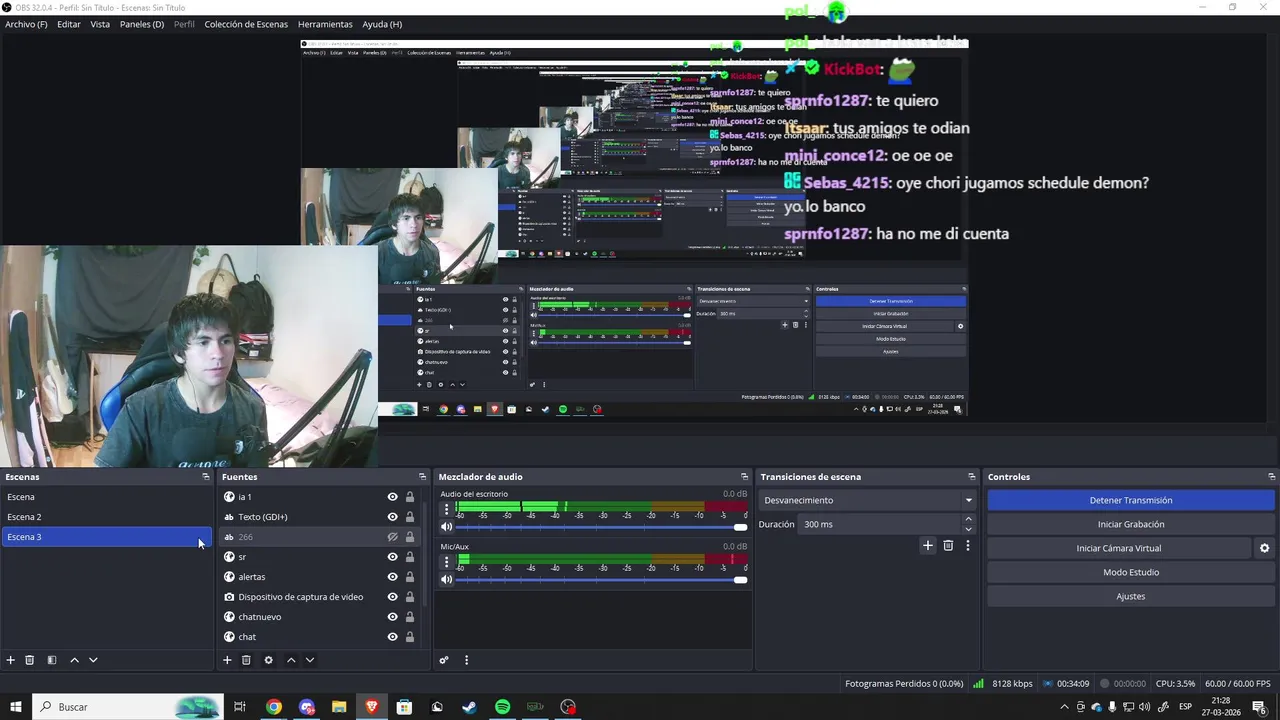This screenshot has width=1280, height=720.
Task: Open virtual camera settings gear
Action: coord(1264,548)
